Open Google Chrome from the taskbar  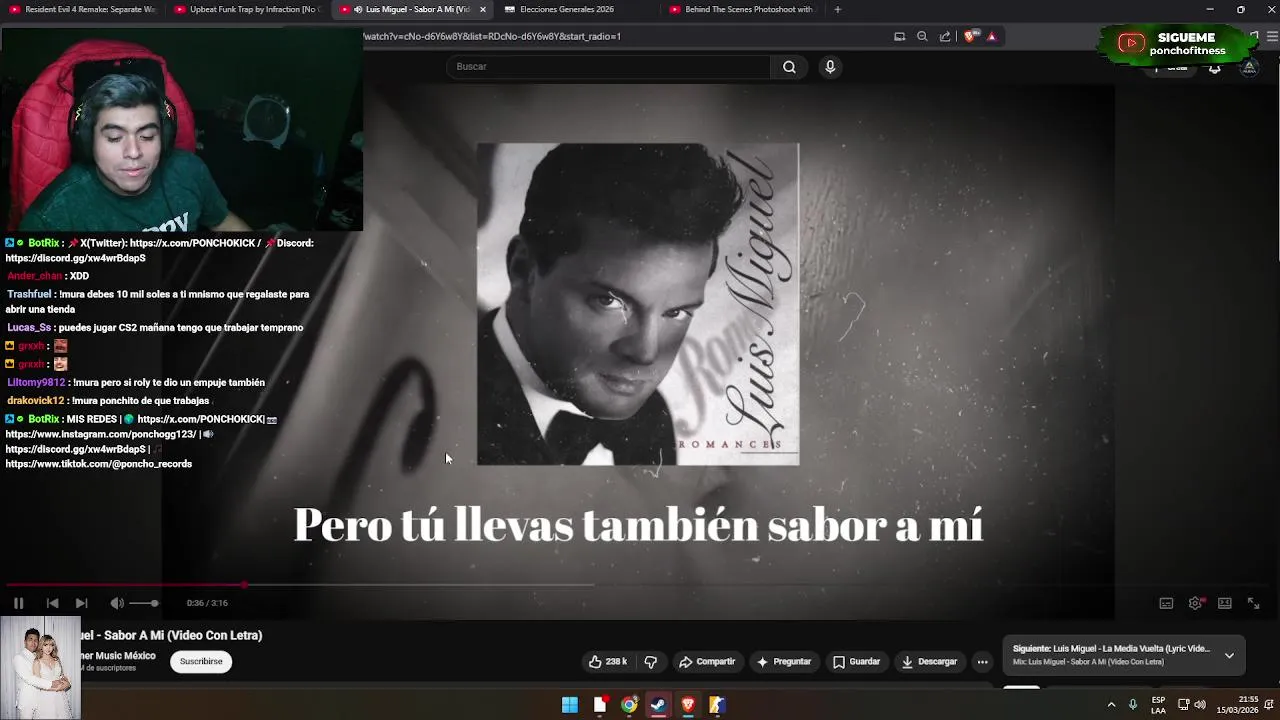click(x=629, y=705)
